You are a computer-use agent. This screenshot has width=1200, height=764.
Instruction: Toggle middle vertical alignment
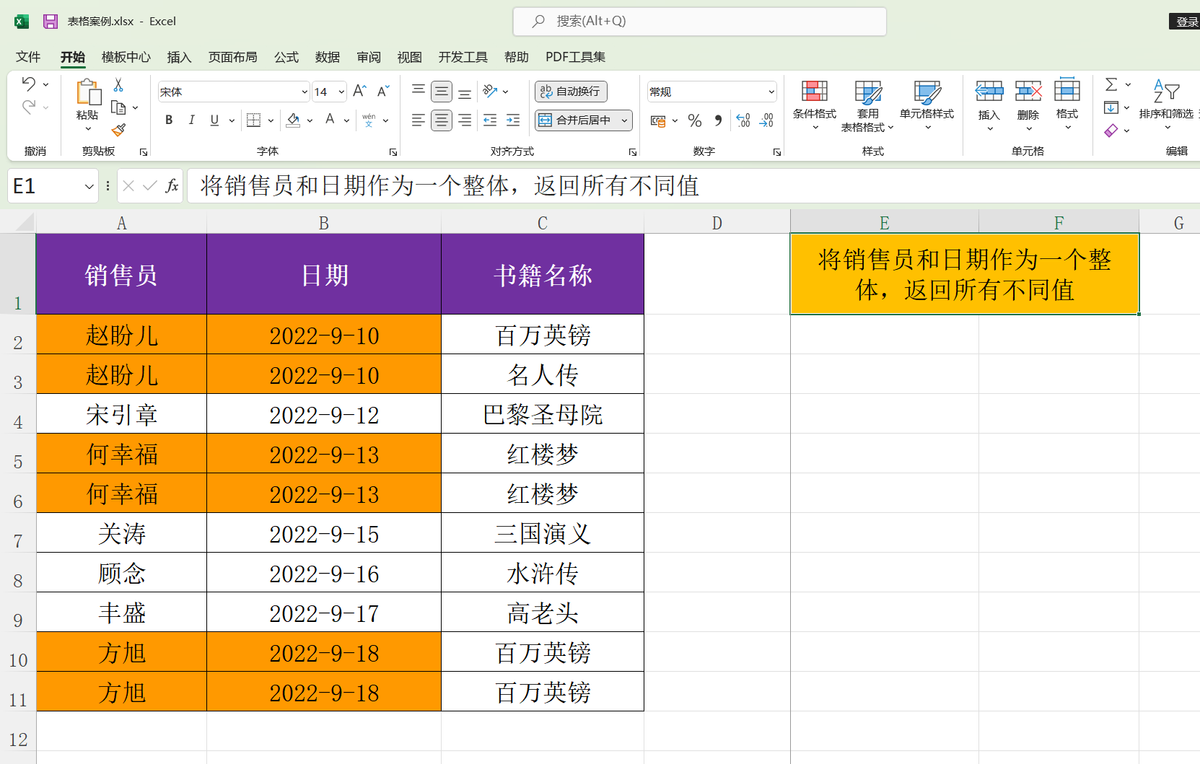pyautogui.click(x=441, y=91)
